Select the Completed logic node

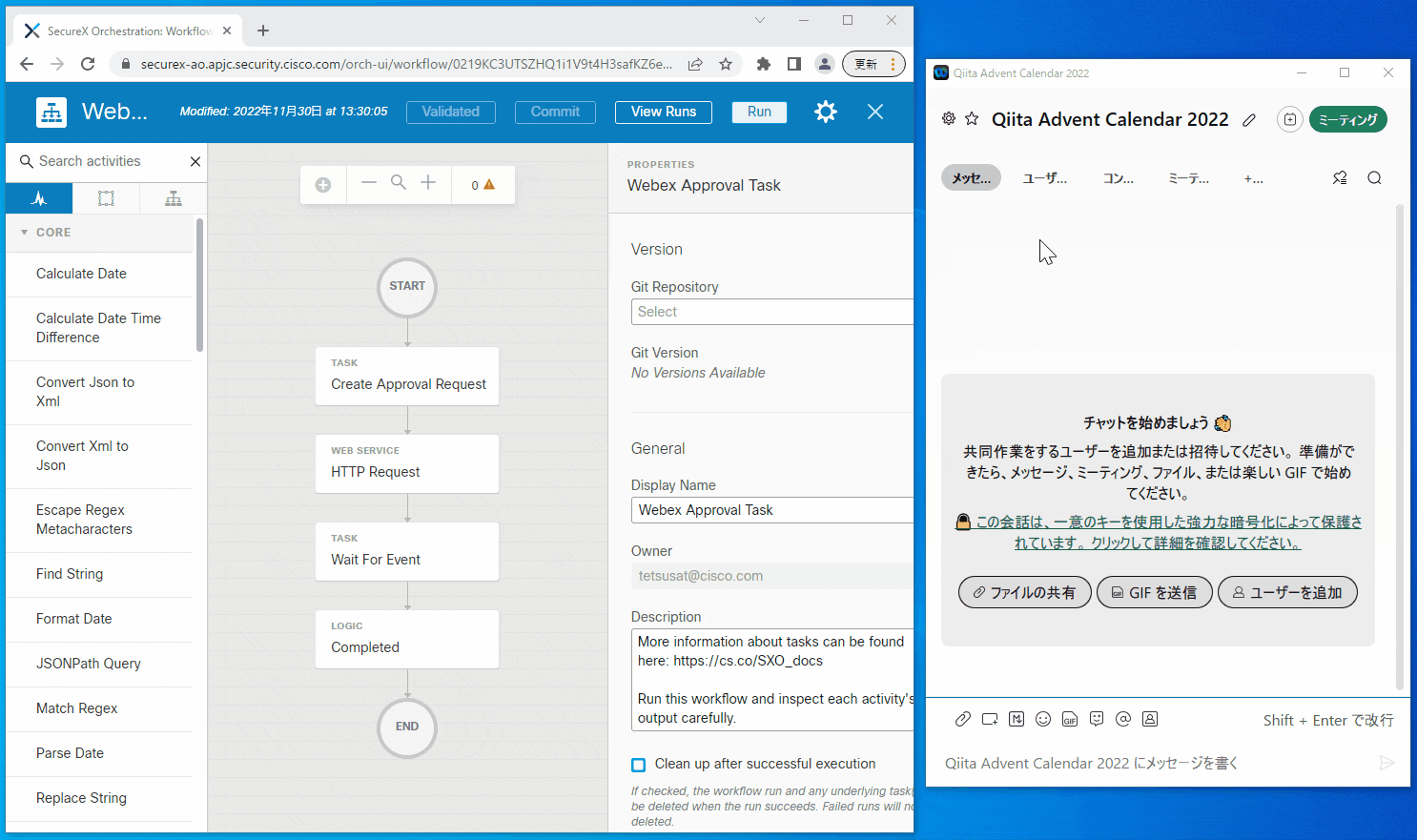(407, 639)
